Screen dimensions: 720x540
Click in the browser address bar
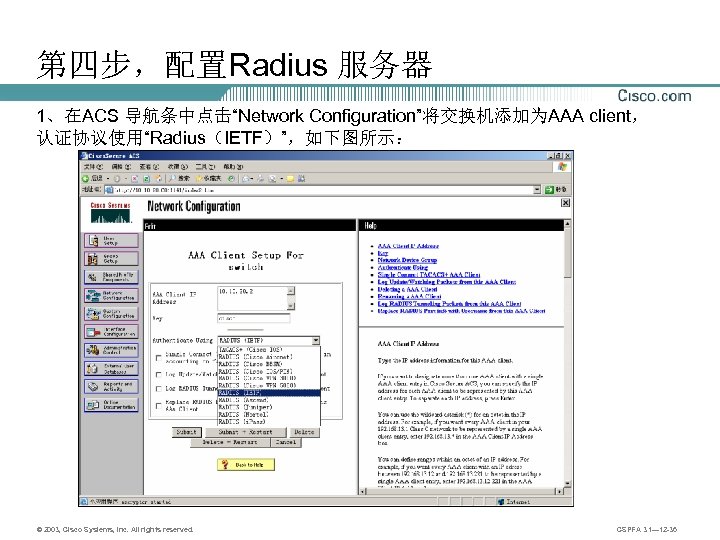[x=320, y=190]
